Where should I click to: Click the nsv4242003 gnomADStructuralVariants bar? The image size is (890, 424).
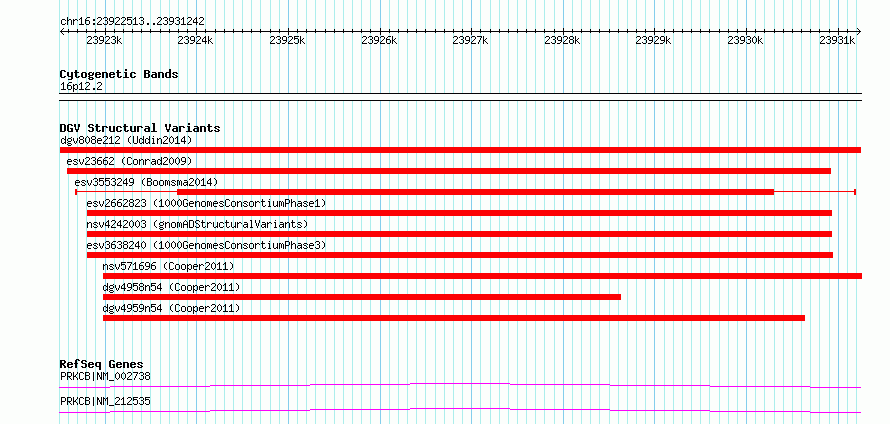pyautogui.click(x=459, y=234)
